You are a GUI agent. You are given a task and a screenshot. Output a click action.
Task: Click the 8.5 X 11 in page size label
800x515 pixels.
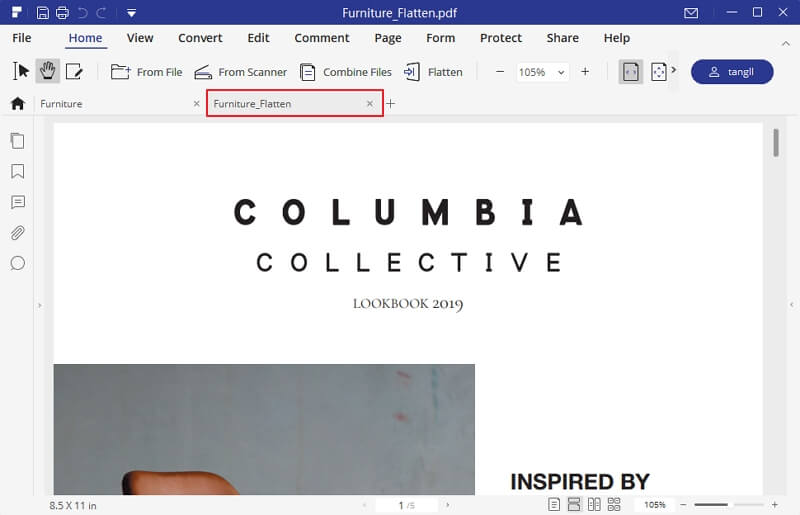pos(73,506)
